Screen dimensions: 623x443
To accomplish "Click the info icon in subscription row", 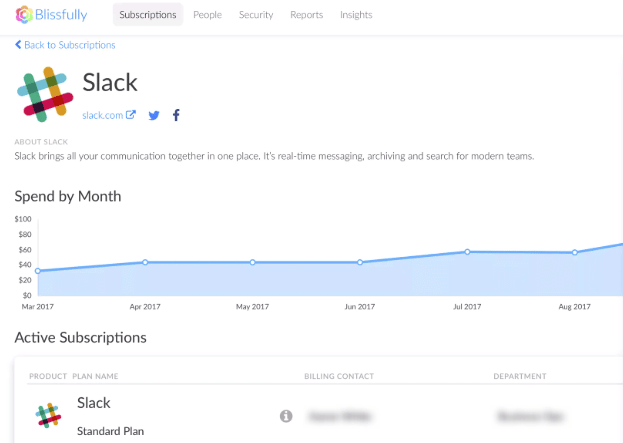I will click(x=285, y=415).
